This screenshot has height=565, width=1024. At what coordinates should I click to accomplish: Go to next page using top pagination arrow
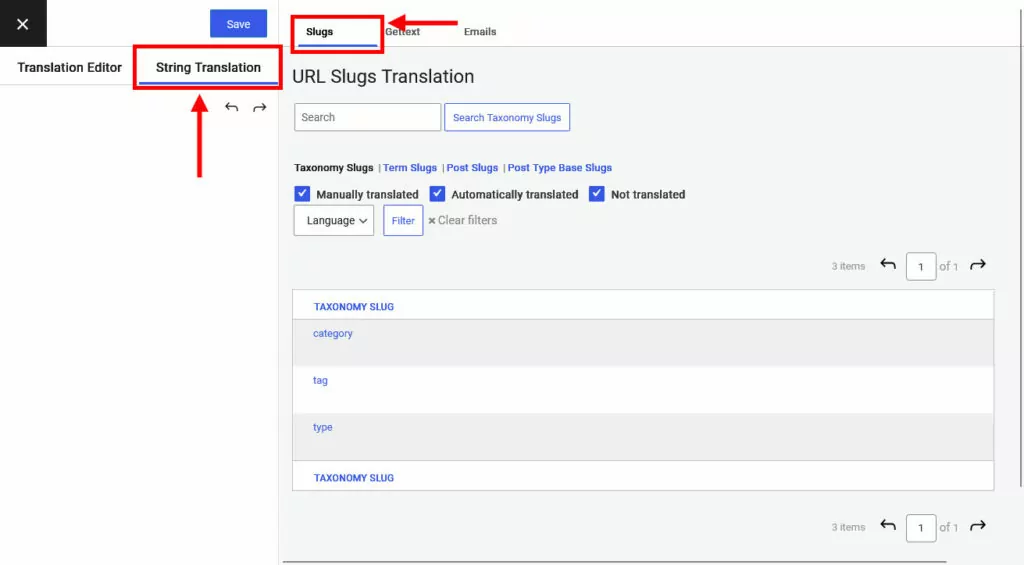coord(978,265)
